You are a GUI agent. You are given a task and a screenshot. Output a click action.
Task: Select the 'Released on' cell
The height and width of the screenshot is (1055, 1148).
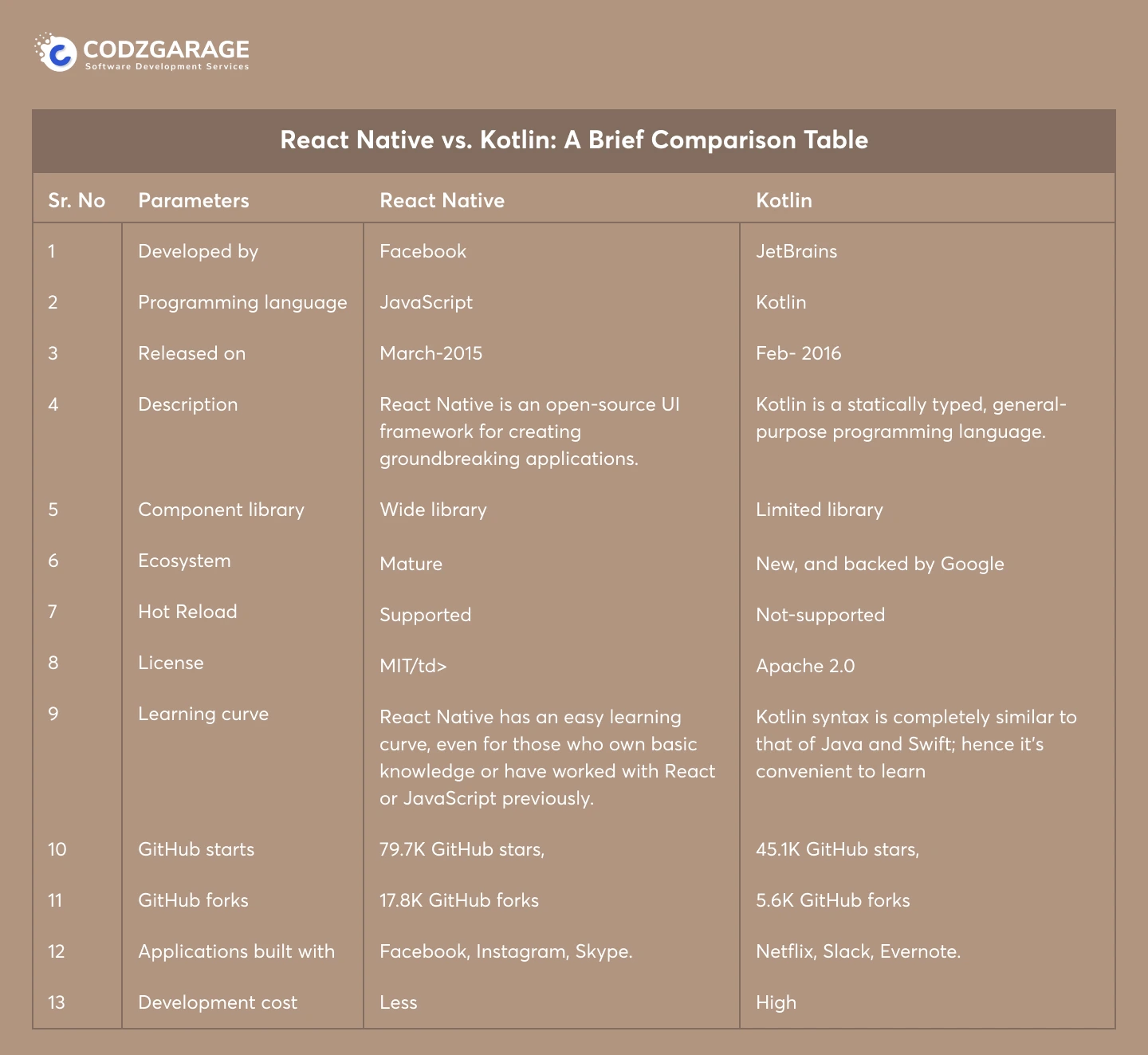(x=191, y=353)
